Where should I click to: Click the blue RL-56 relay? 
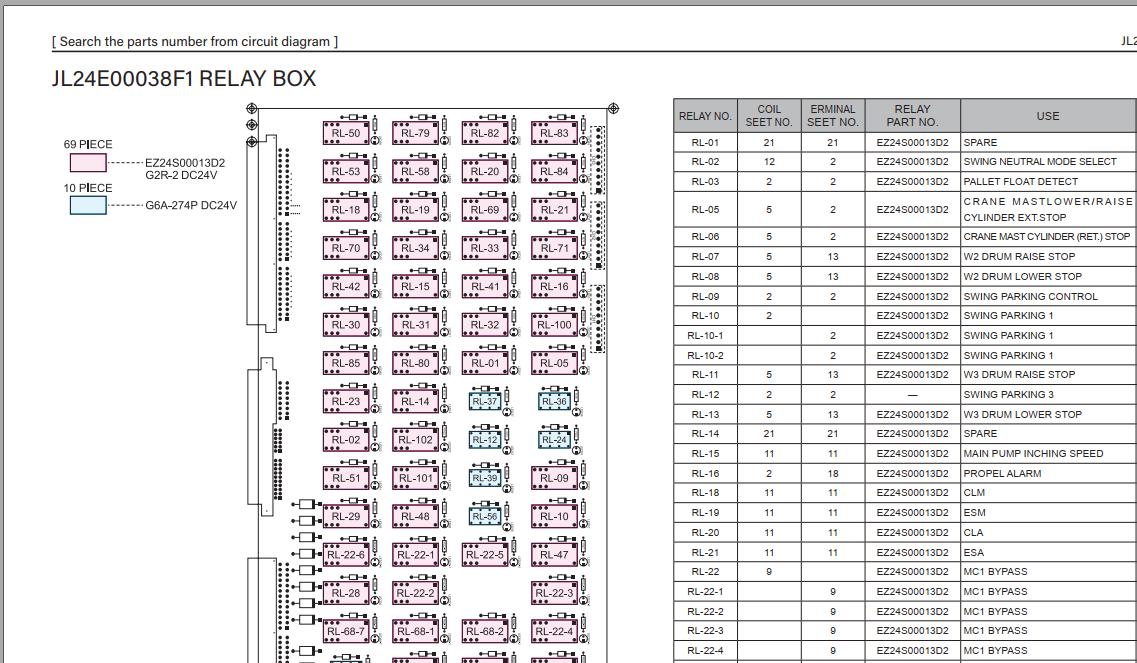(485, 516)
